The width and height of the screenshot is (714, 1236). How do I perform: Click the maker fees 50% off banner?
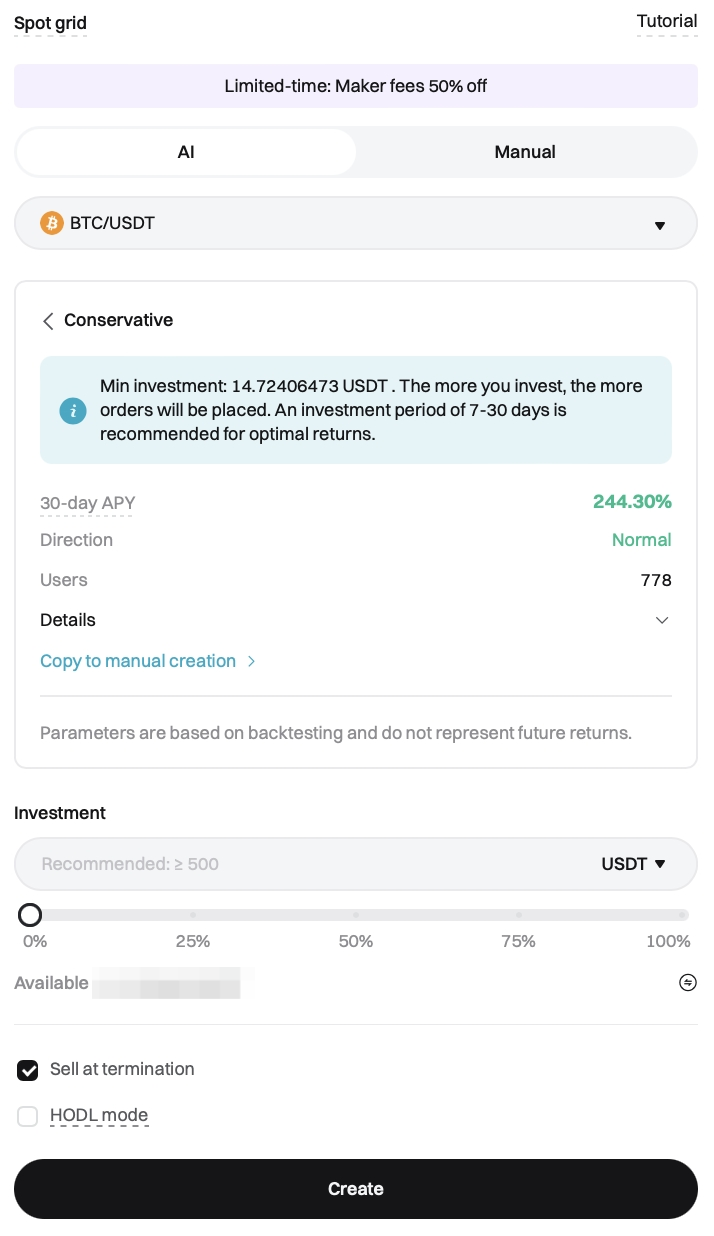[356, 86]
